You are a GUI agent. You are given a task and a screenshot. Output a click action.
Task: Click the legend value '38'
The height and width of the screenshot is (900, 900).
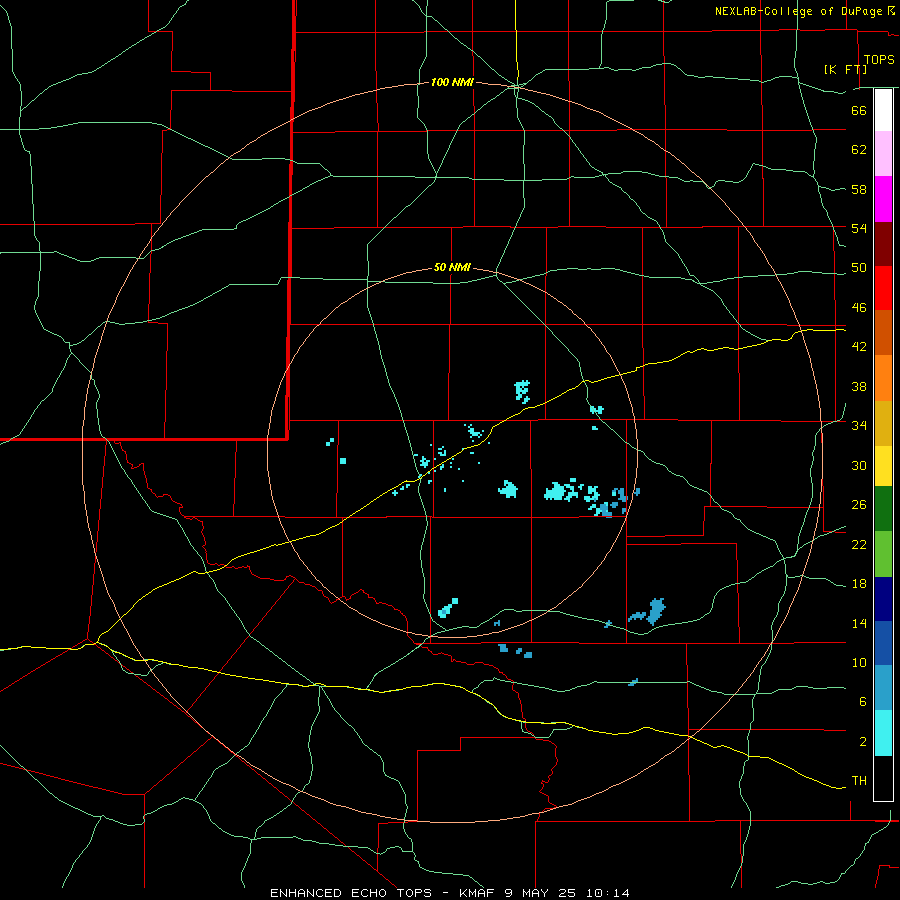(859, 386)
